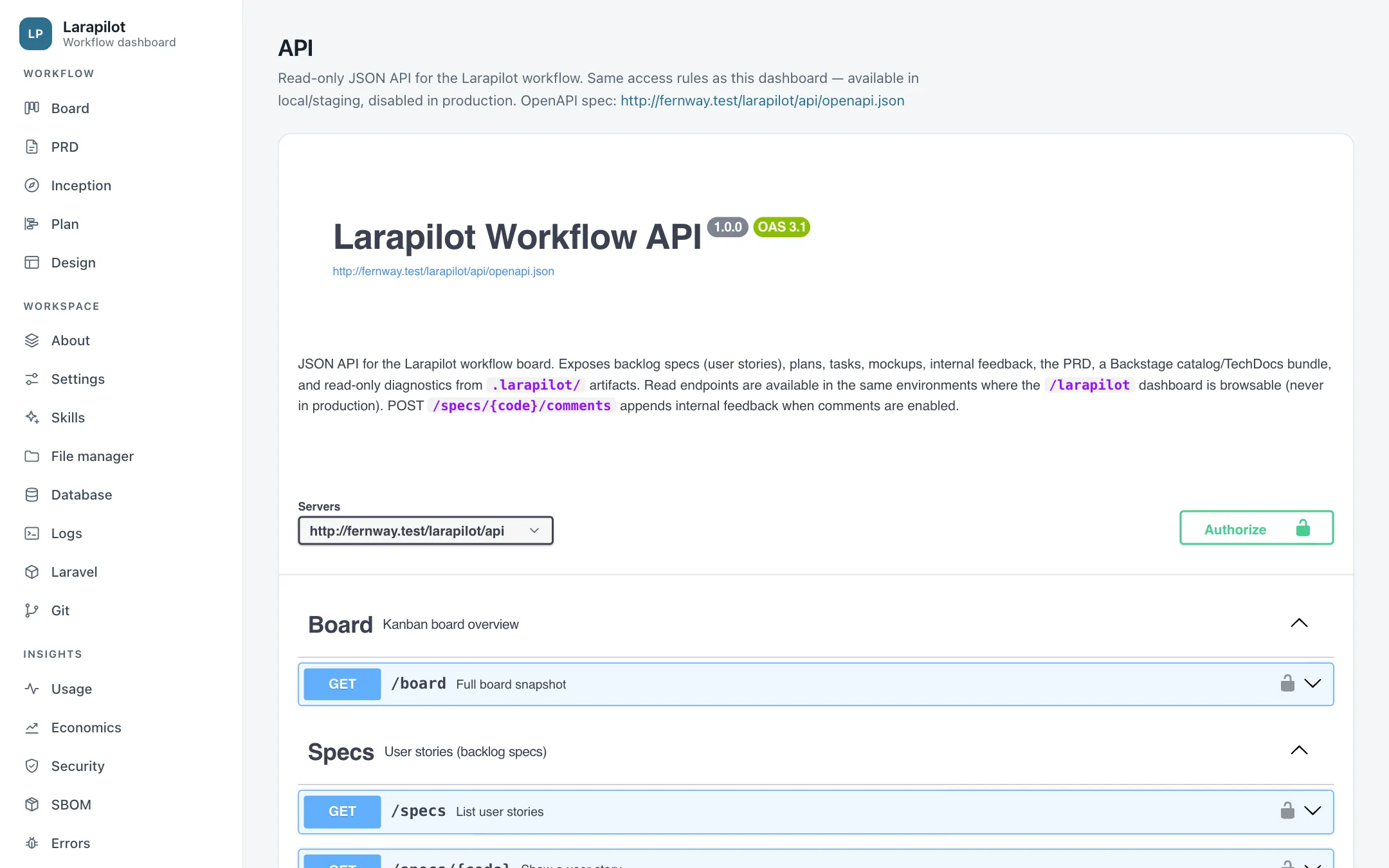Click the Skills sparkle icon
This screenshot has width=1389, height=868.
pyautogui.click(x=32, y=417)
